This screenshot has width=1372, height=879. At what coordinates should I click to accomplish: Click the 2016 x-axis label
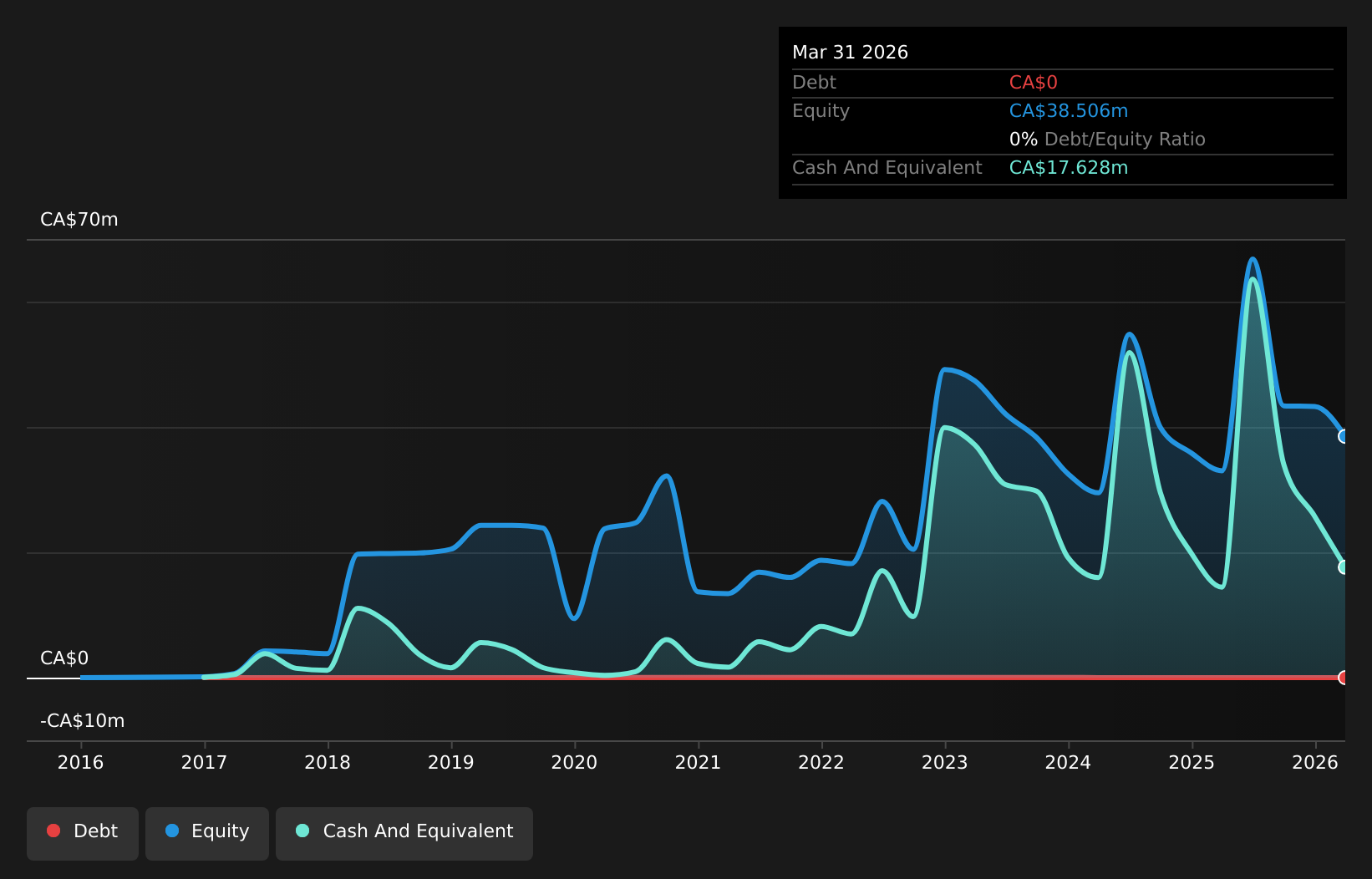81,762
